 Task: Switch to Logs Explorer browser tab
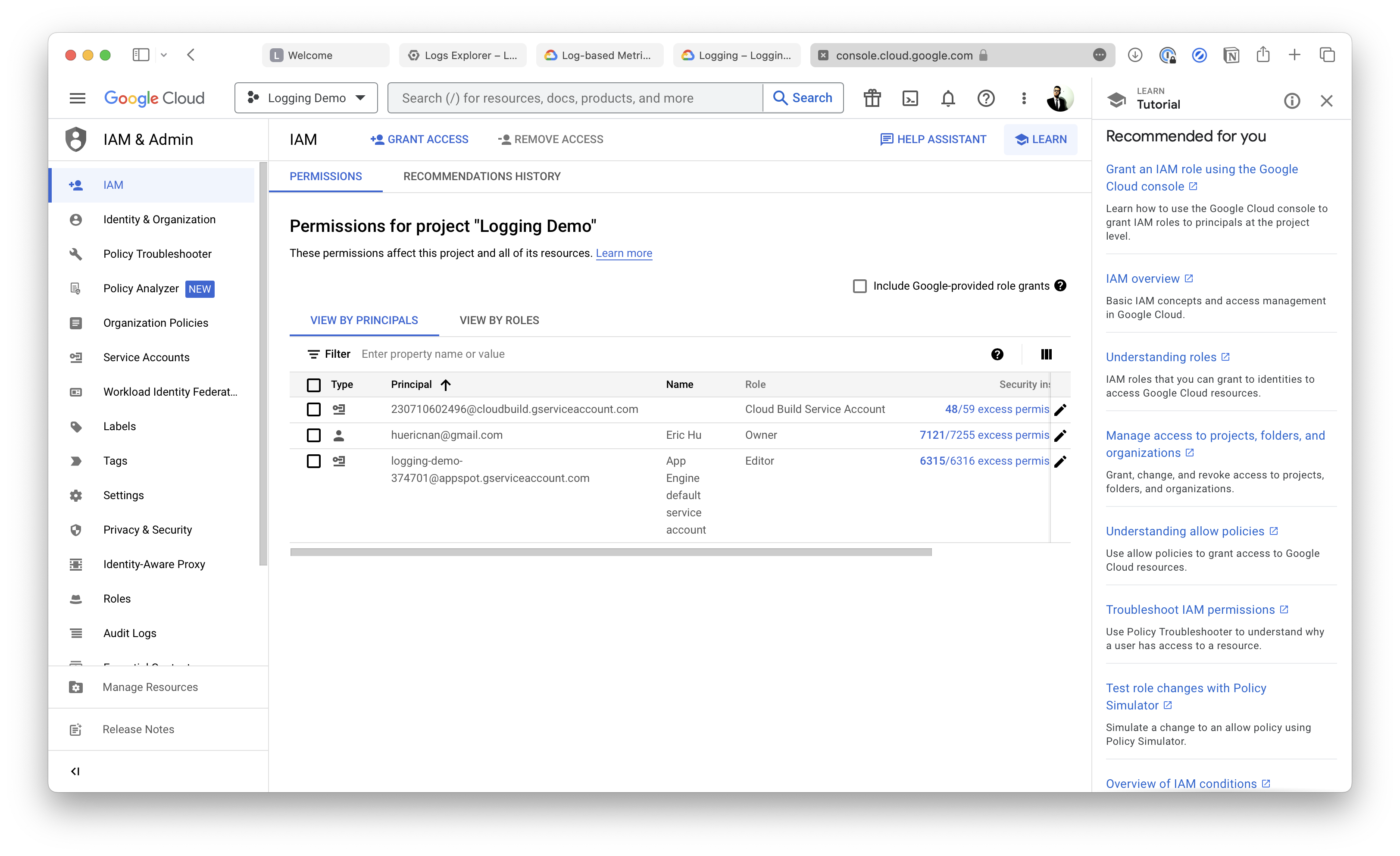coord(462,55)
